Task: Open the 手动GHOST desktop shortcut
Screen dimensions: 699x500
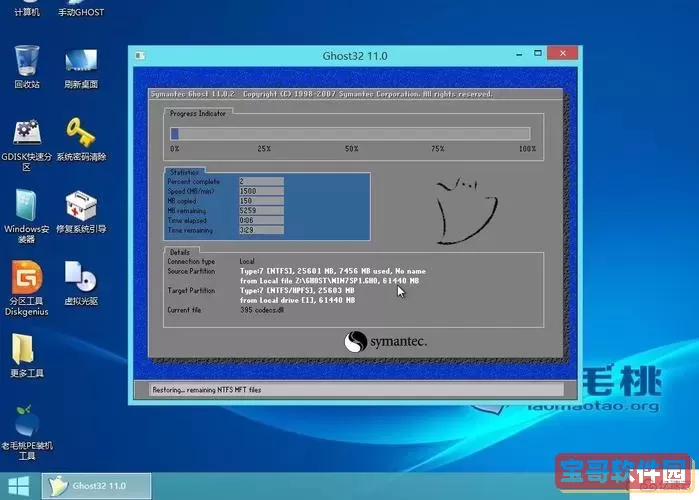Action: point(81,9)
